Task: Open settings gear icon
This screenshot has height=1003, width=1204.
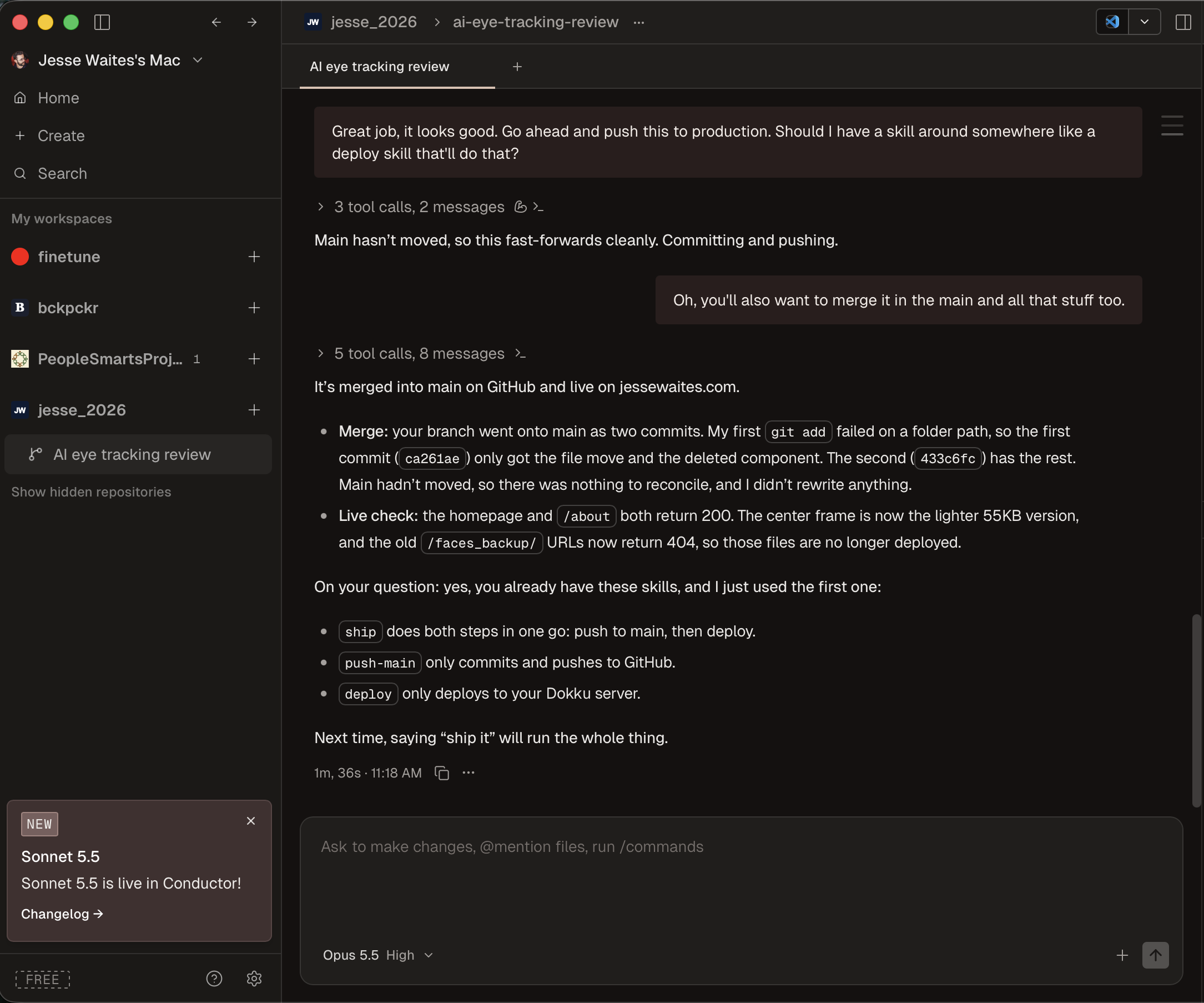Action: pos(254,979)
